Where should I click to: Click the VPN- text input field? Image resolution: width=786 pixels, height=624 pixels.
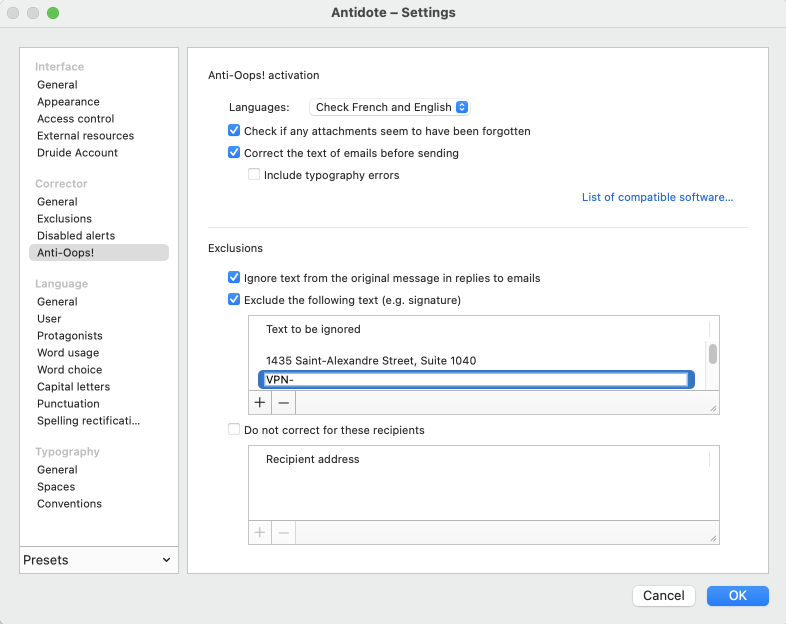[x=474, y=380]
